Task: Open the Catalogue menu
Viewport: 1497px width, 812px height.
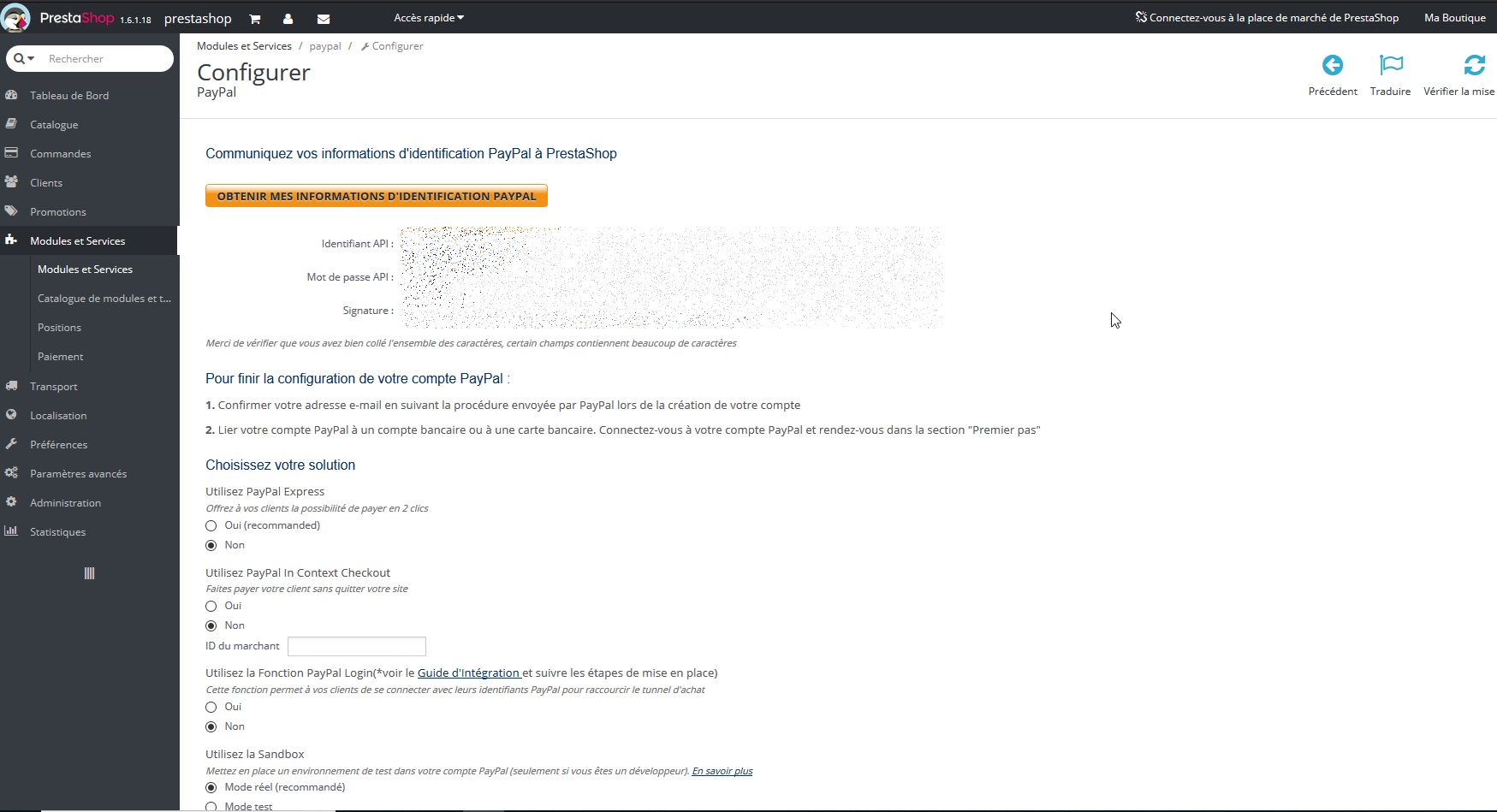Action: [x=54, y=125]
